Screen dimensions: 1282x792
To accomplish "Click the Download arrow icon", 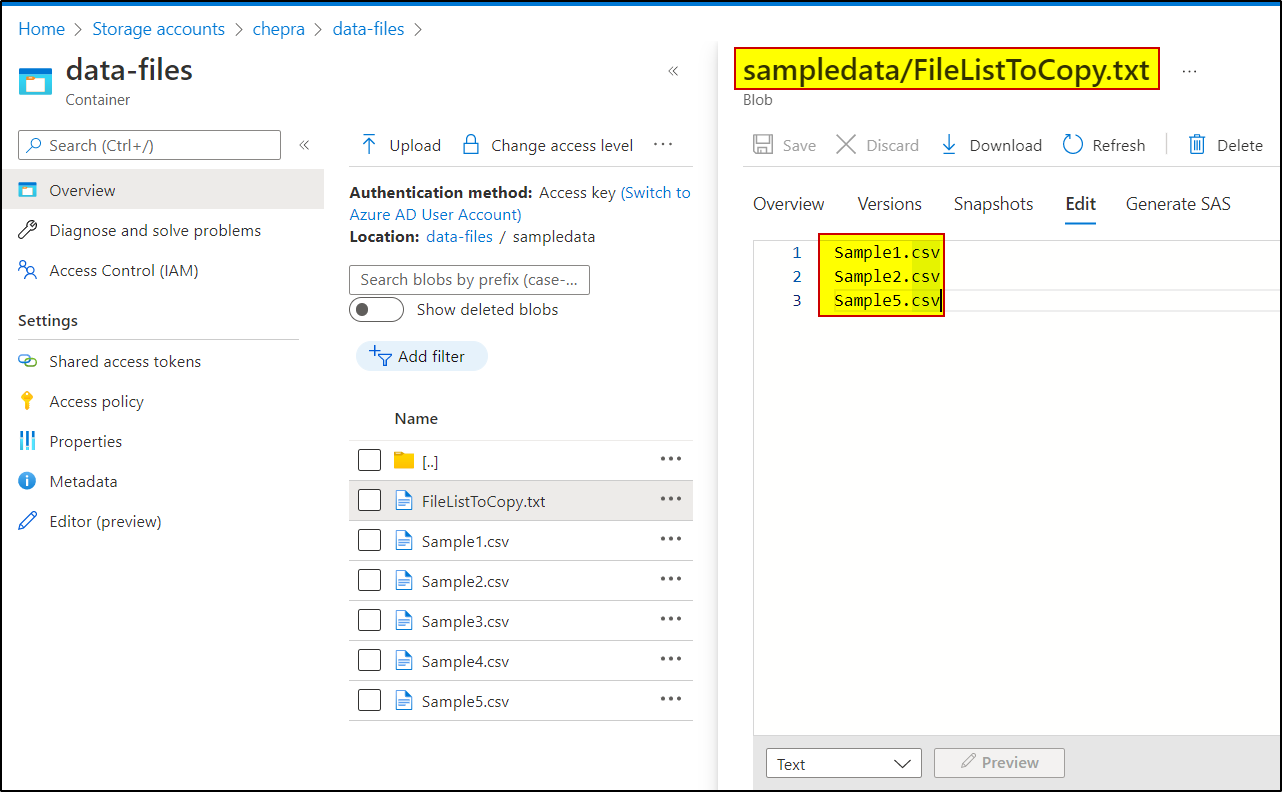I will [x=949, y=145].
